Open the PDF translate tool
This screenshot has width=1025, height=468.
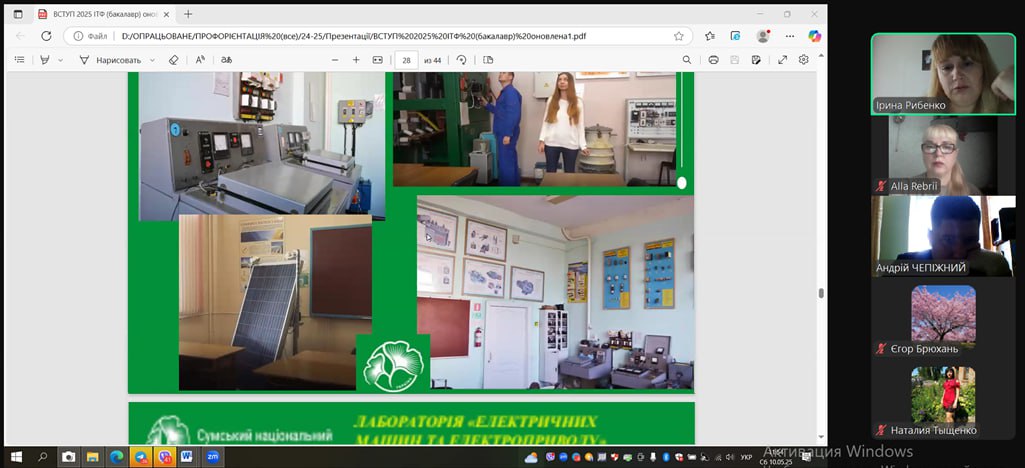[x=226, y=59]
